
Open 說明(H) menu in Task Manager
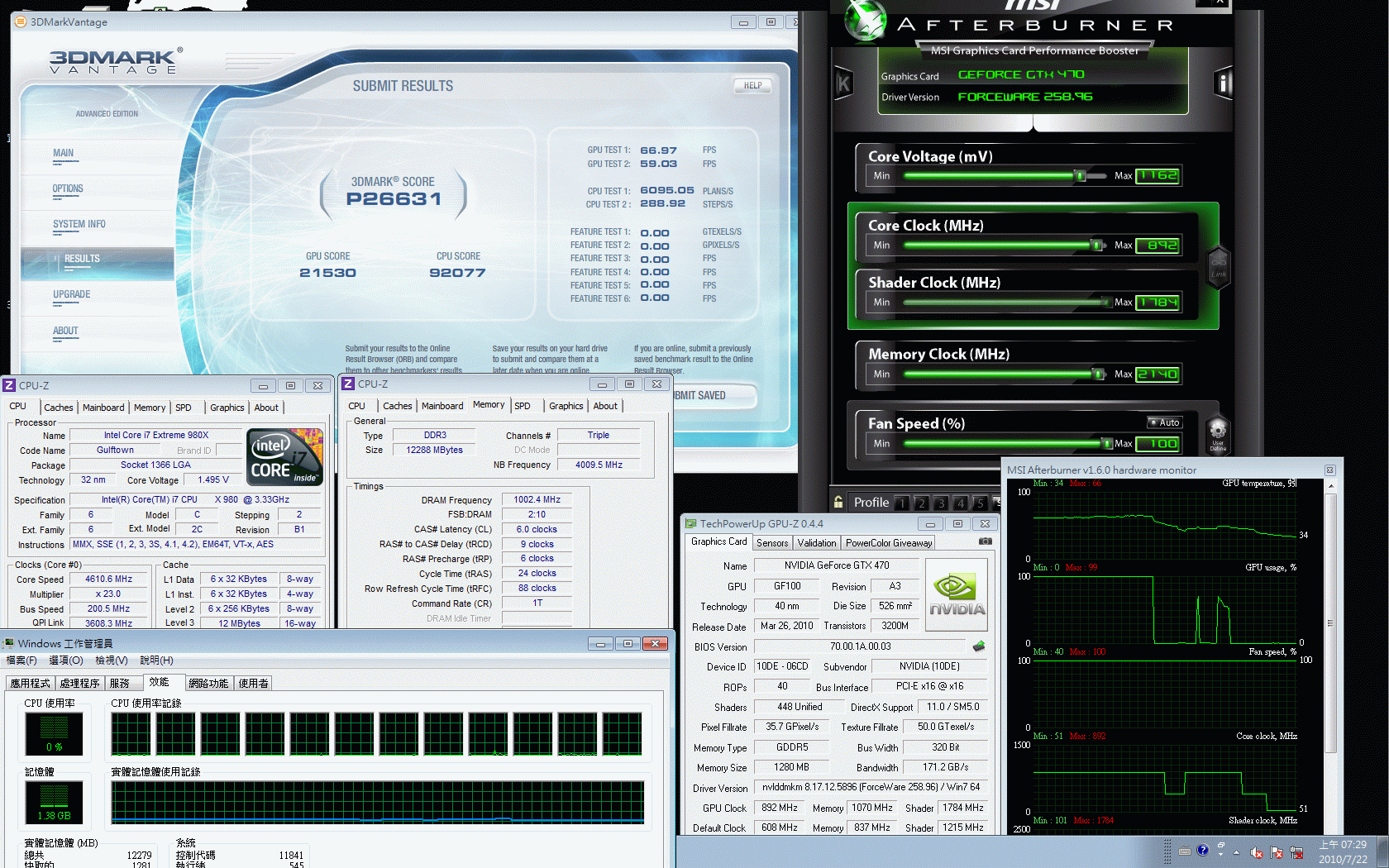pos(156,661)
